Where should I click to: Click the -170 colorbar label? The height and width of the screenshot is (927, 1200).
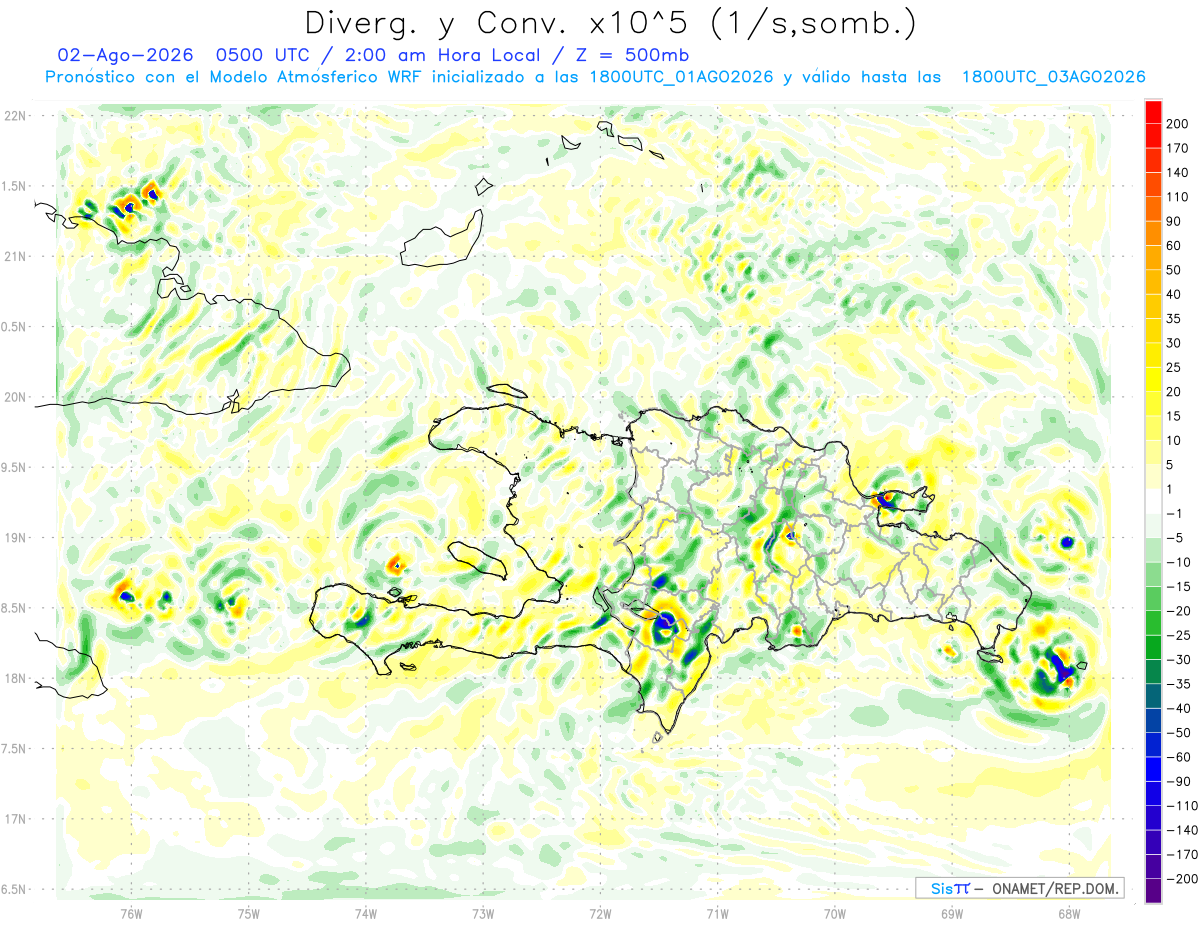point(1183,854)
